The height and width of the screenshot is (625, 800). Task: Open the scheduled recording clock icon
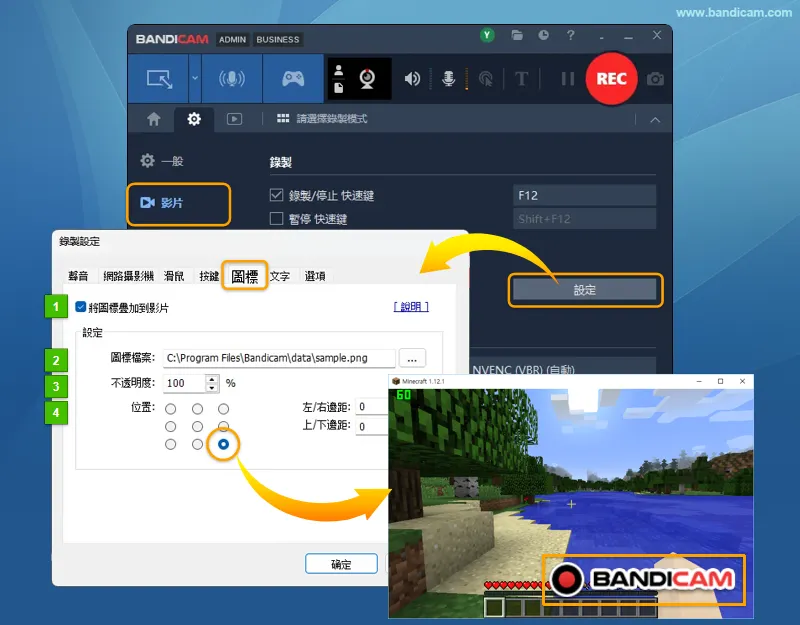pos(543,35)
